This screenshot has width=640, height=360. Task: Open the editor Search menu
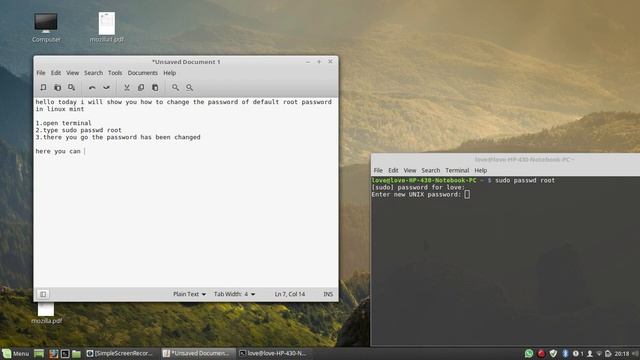click(x=93, y=73)
